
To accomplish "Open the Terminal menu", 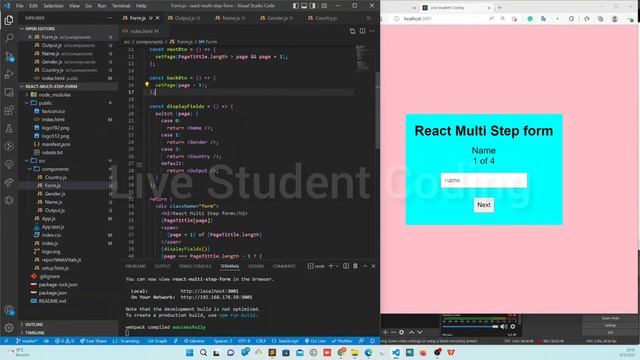I will 121,6.
